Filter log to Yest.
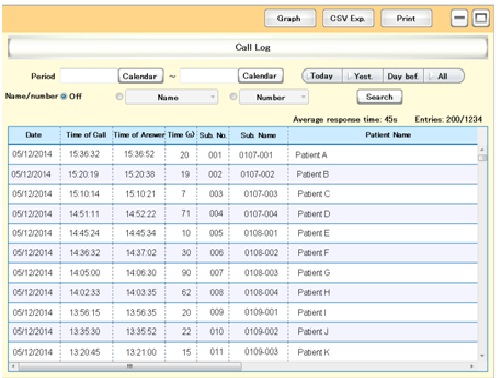 point(363,76)
